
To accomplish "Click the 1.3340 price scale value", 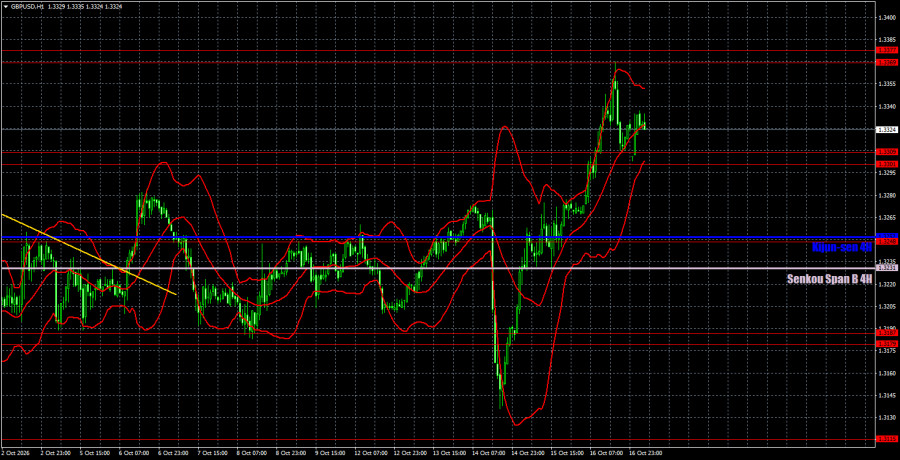I will click(887, 106).
